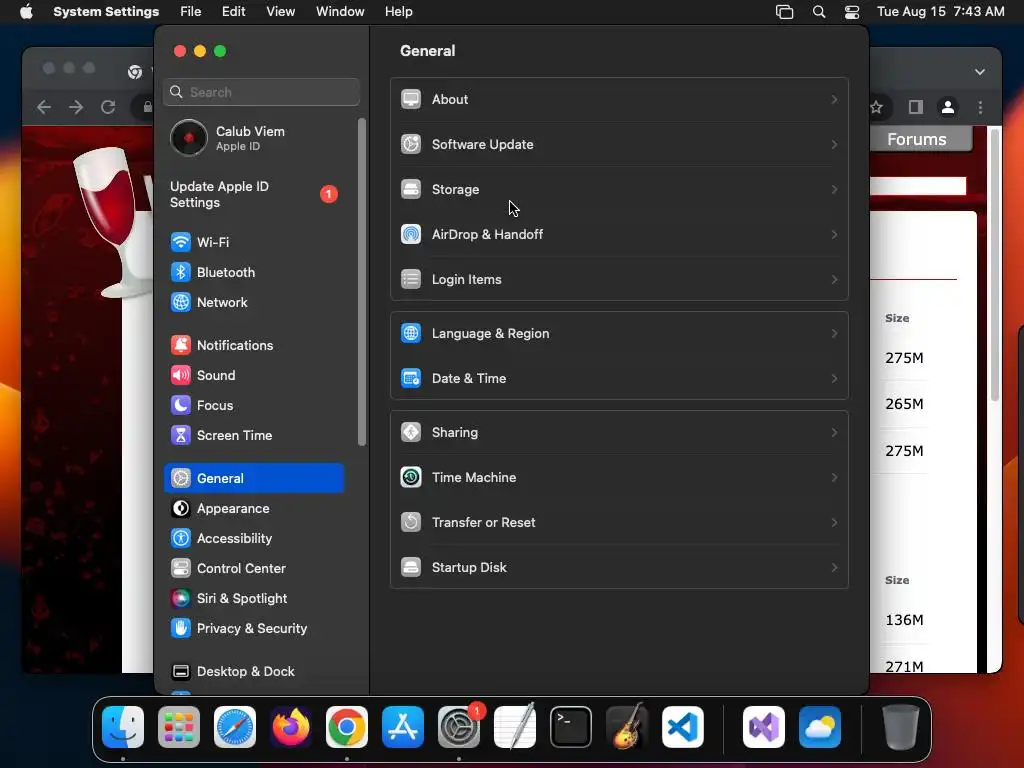Click the browser forward arrow
Viewport: 1024px width, 768px height.
(76, 107)
